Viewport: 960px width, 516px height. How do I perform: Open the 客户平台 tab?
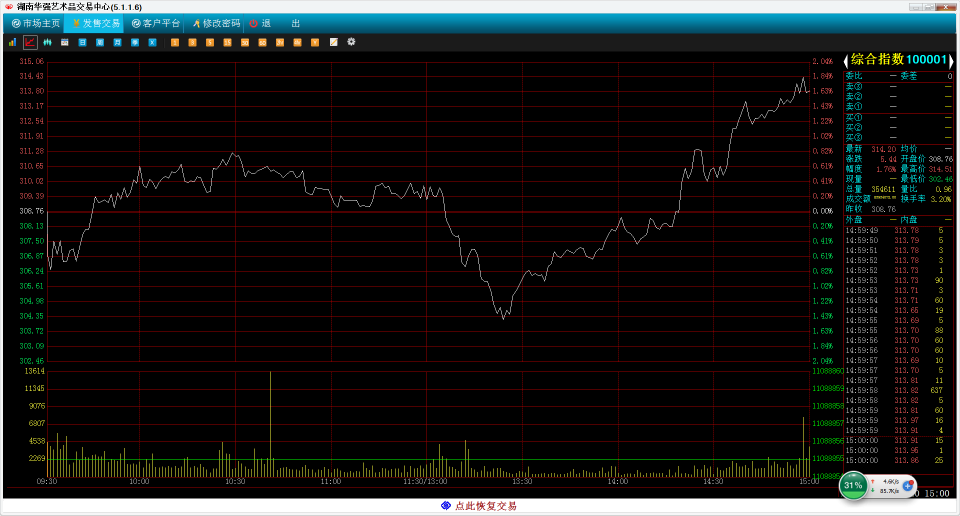coord(156,23)
